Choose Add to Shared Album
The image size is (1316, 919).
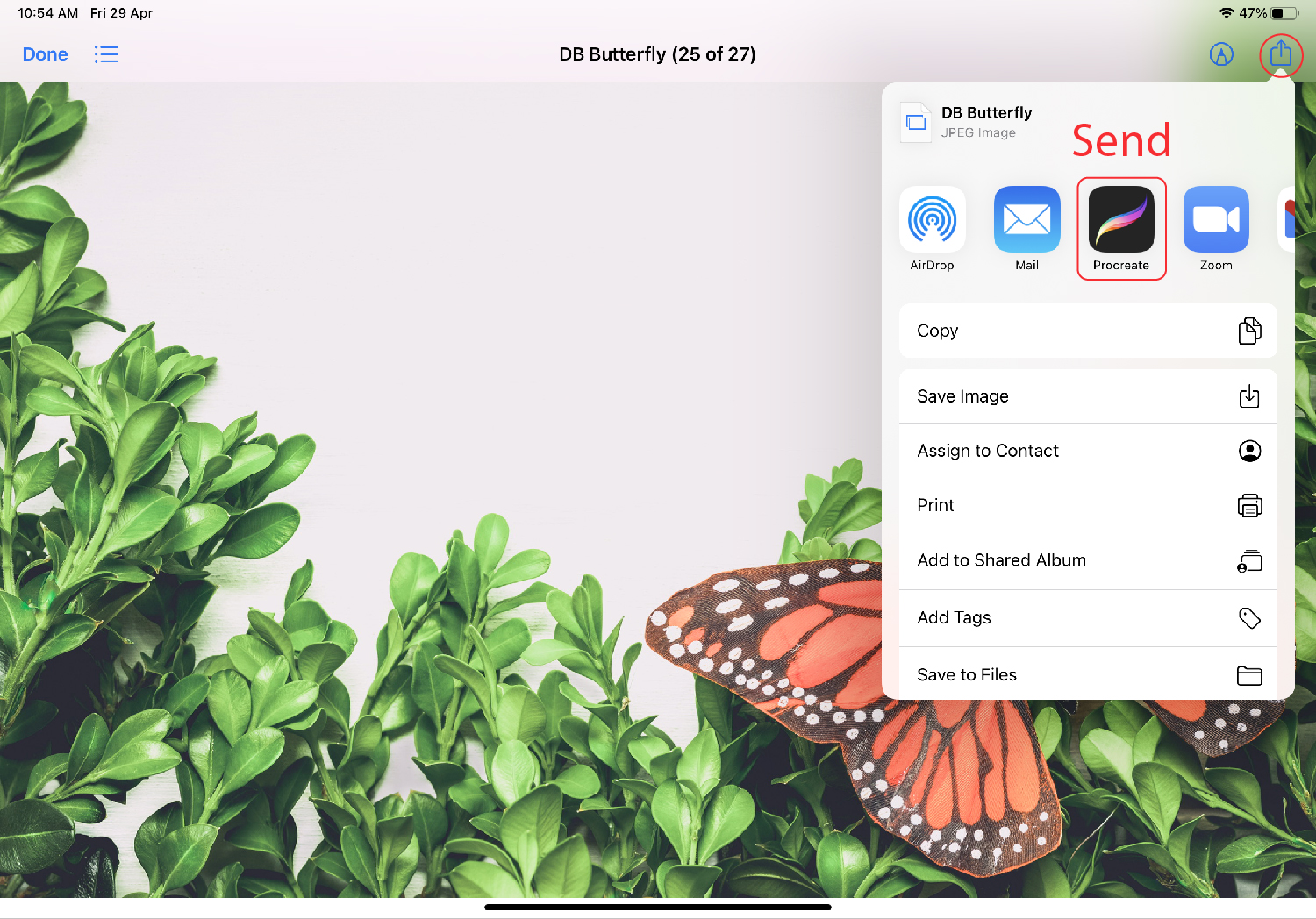pos(1002,560)
